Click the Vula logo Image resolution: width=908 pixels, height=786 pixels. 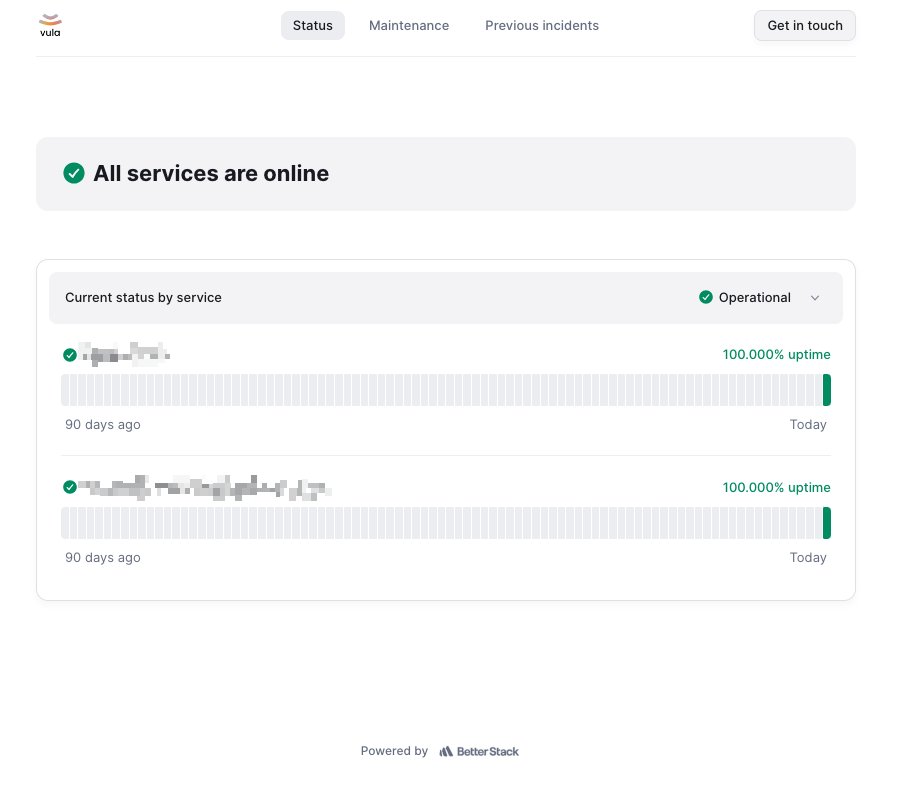(x=50, y=25)
